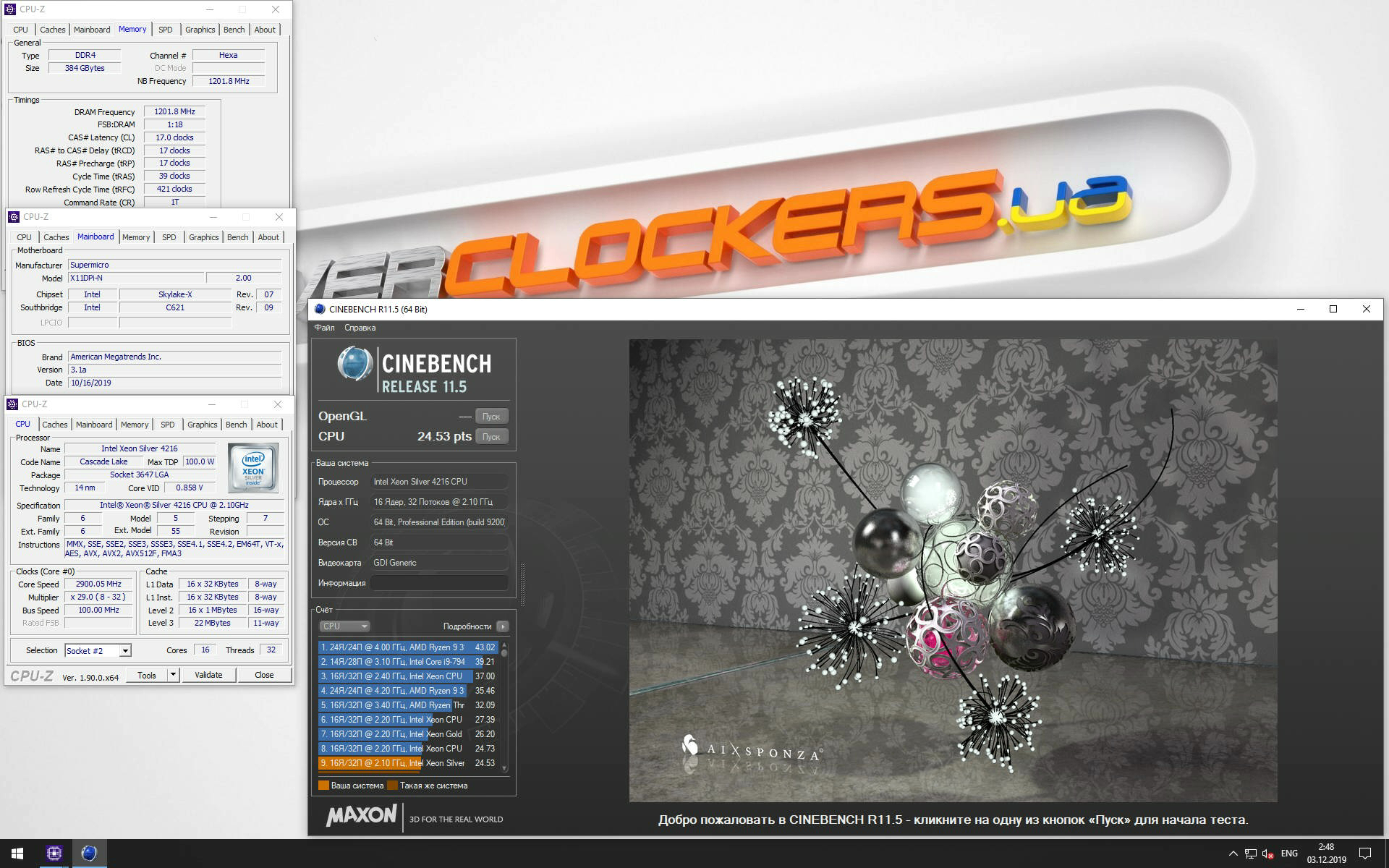Select ranking row 3 Intel Xeon CPU 37.00

[x=408, y=676]
